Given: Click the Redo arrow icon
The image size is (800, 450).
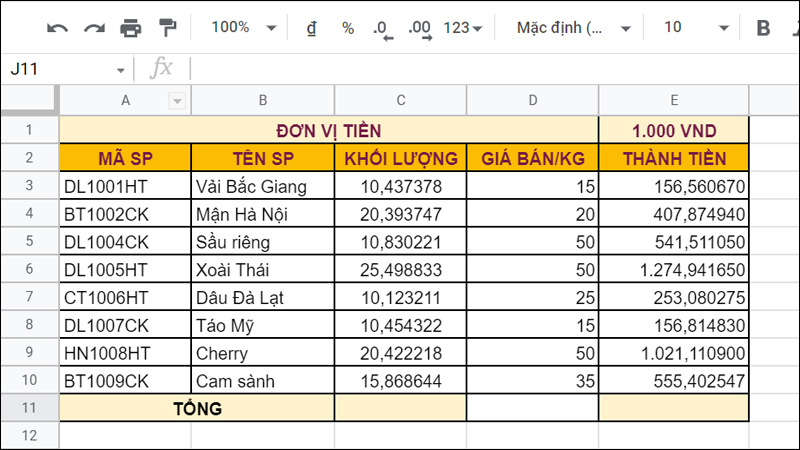Looking at the screenshot, I should pos(94,28).
